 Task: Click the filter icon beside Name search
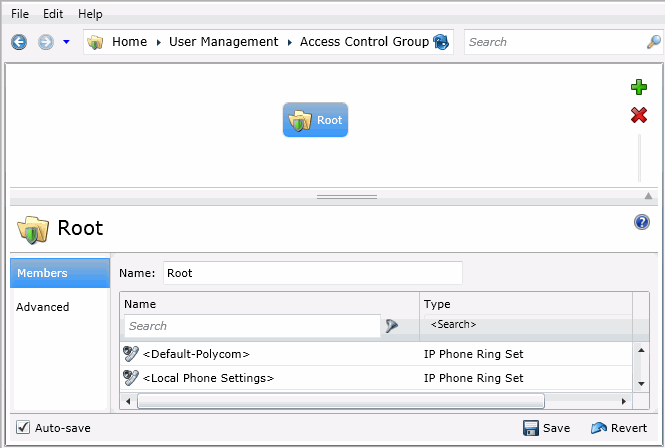pos(392,326)
